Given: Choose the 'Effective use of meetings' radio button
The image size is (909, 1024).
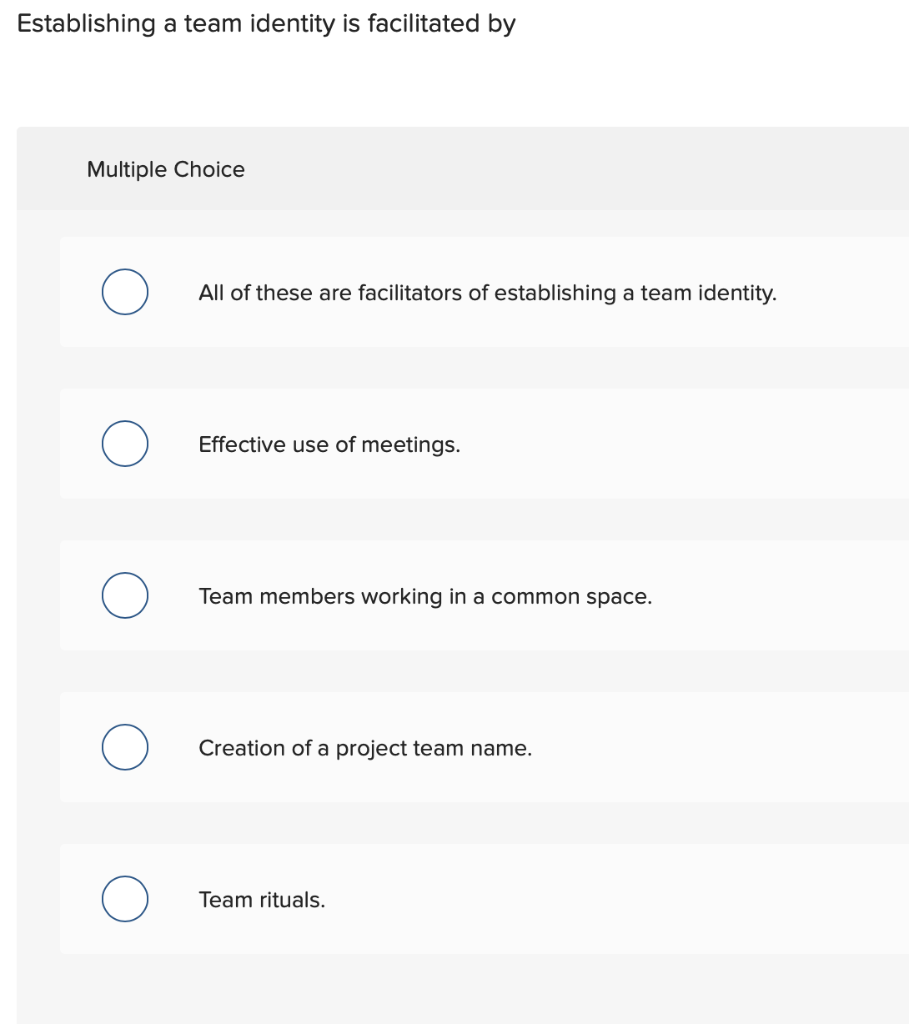Looking at the screenshot, I should click(x=125, y=444).
